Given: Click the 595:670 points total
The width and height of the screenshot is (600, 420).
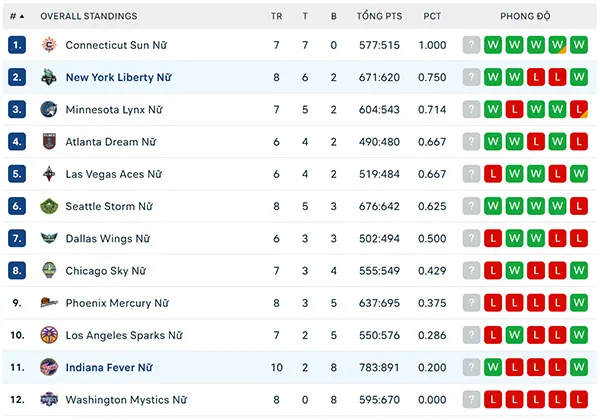Looking at the screenshot, I should [x=379, y=400].
